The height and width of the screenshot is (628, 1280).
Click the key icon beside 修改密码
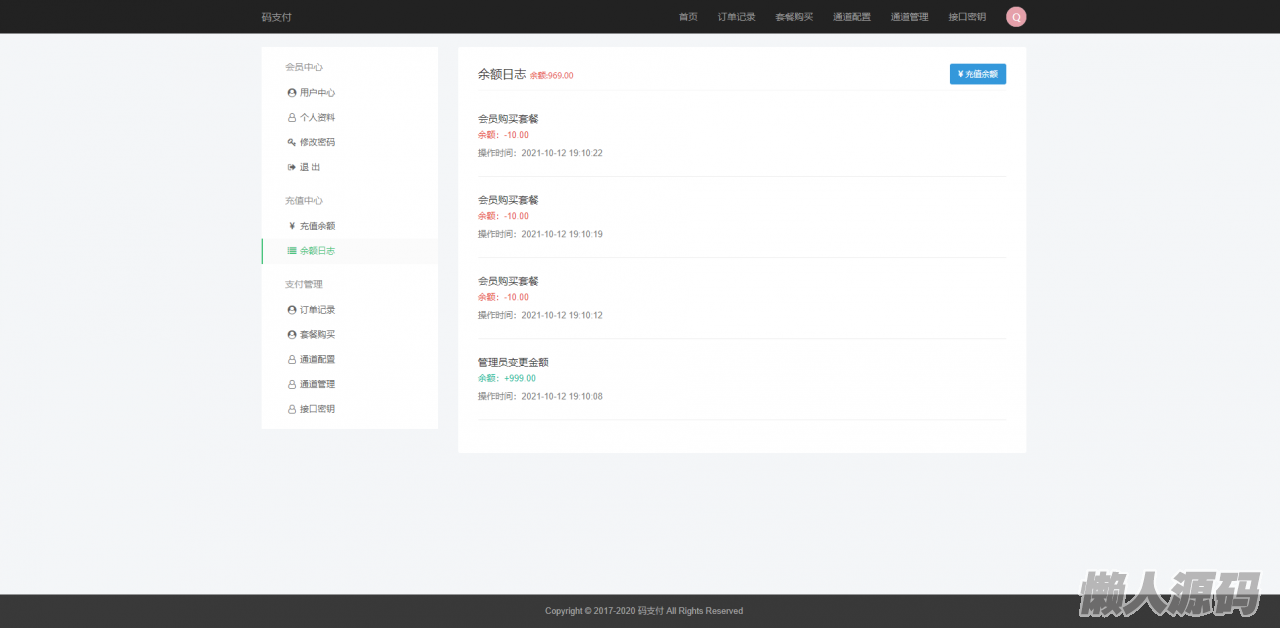[x=292, y=142]
